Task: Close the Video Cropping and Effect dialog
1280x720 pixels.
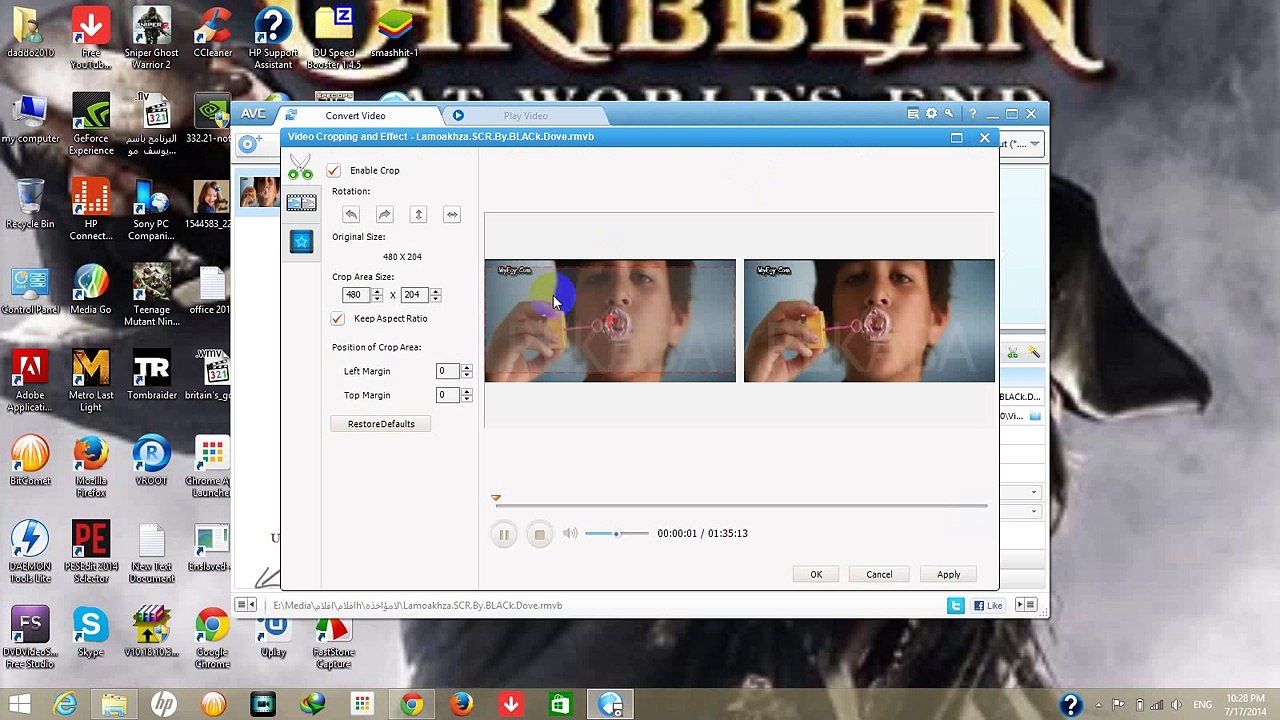Action: 984,138
